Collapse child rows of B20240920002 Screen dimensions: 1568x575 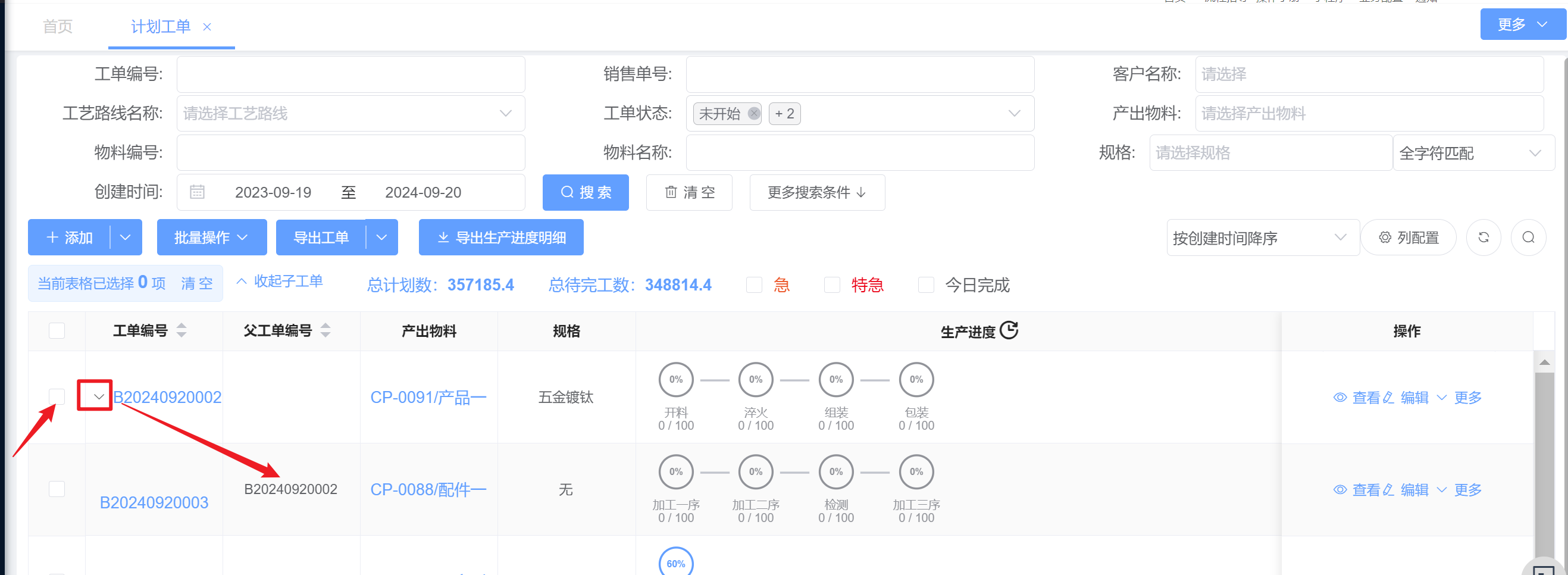click(x=99, y=397)
